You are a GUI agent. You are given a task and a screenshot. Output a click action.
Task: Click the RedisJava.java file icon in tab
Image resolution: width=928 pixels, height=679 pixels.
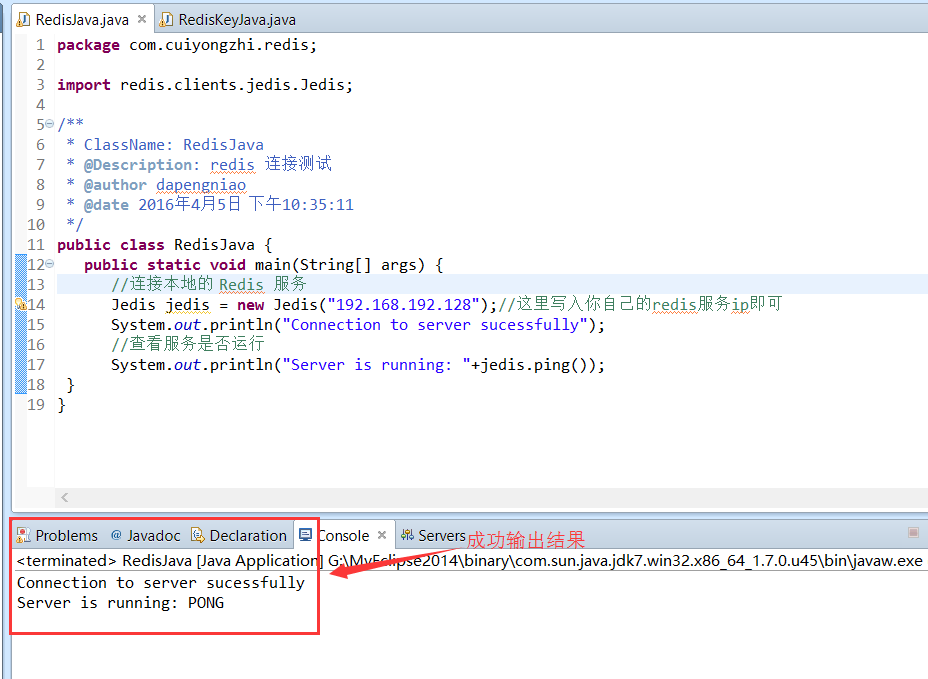(23, 19)
